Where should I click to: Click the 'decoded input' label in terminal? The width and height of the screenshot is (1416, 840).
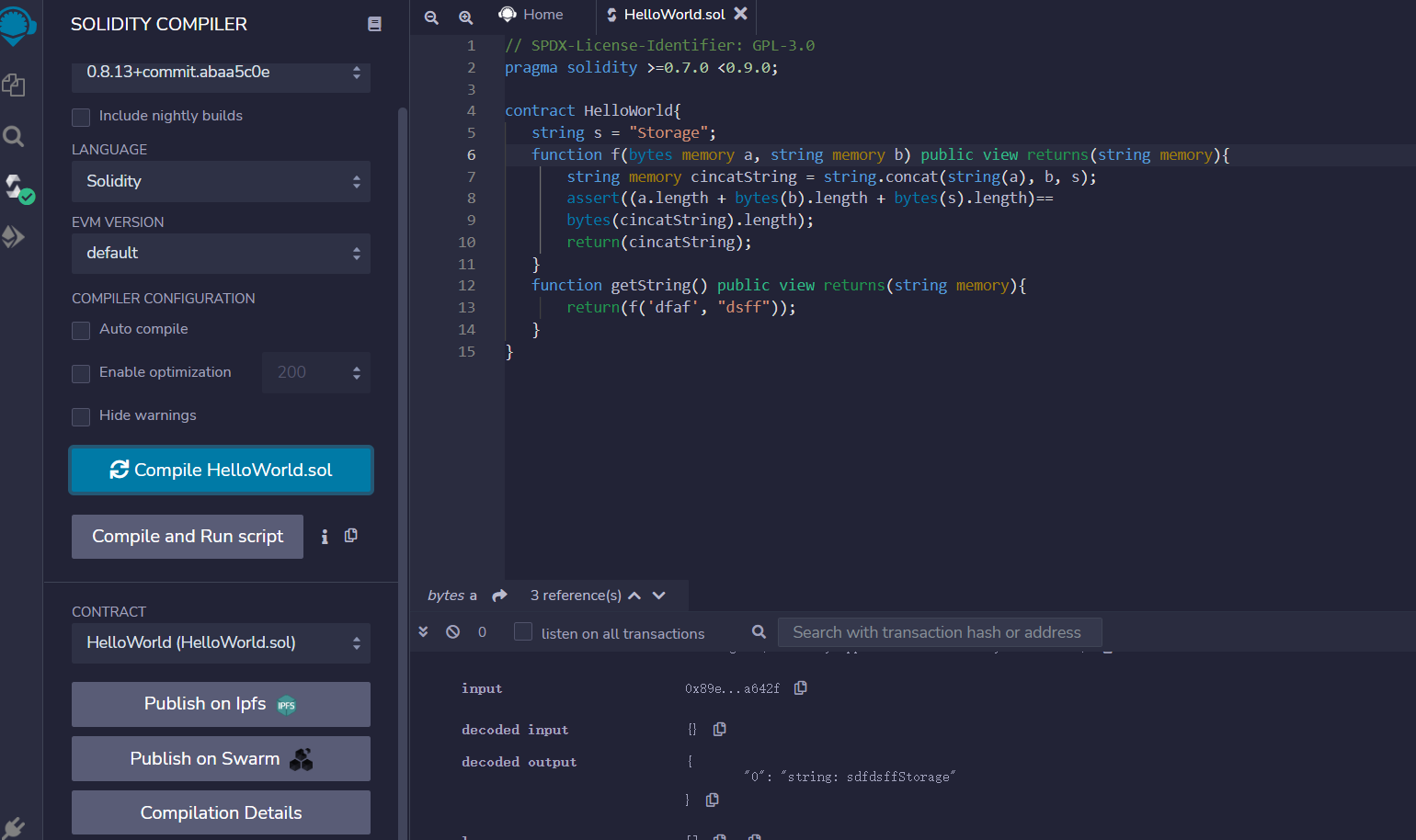(515, 730)
